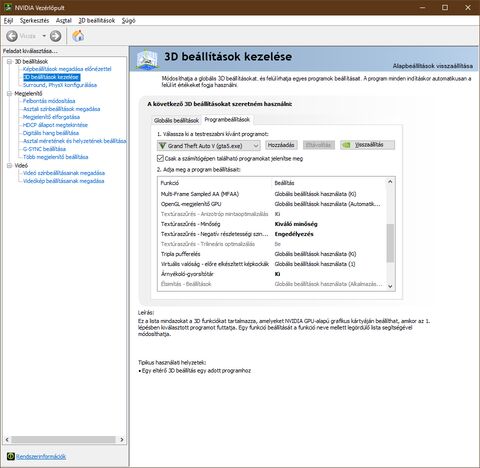This screenshot has height=468, width=480.
Task: Click the Eltávolítás button
Action: (x=318, y=145)
